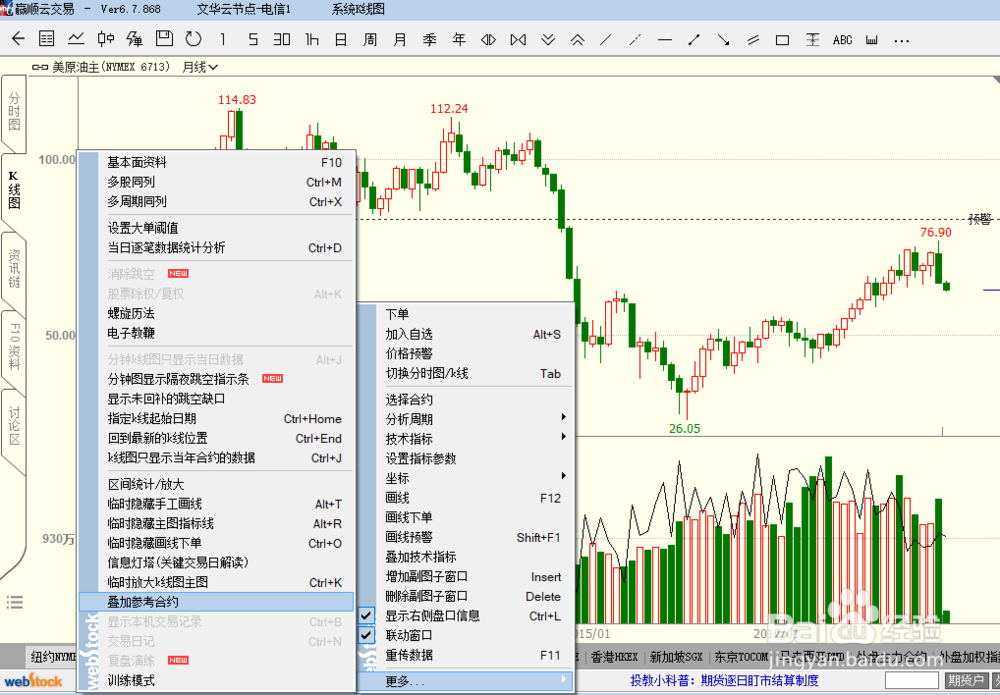This screenshot has width=1000, height=695.
Task: Choose 叠加参考合约 highlighted menu entry
Action: click(x=216, y=602)
